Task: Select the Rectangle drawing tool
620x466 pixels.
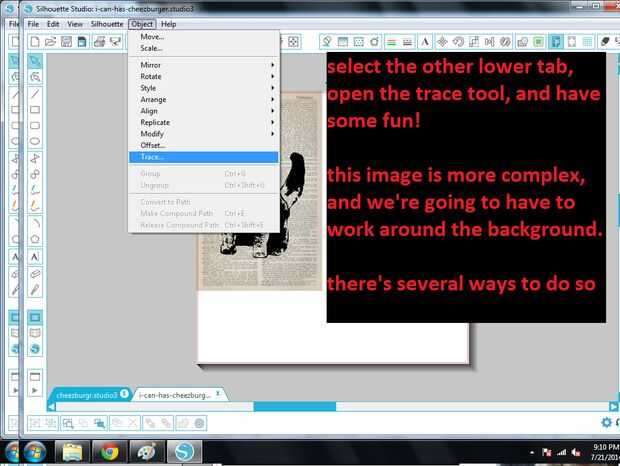Action: (x=35, y=109)
